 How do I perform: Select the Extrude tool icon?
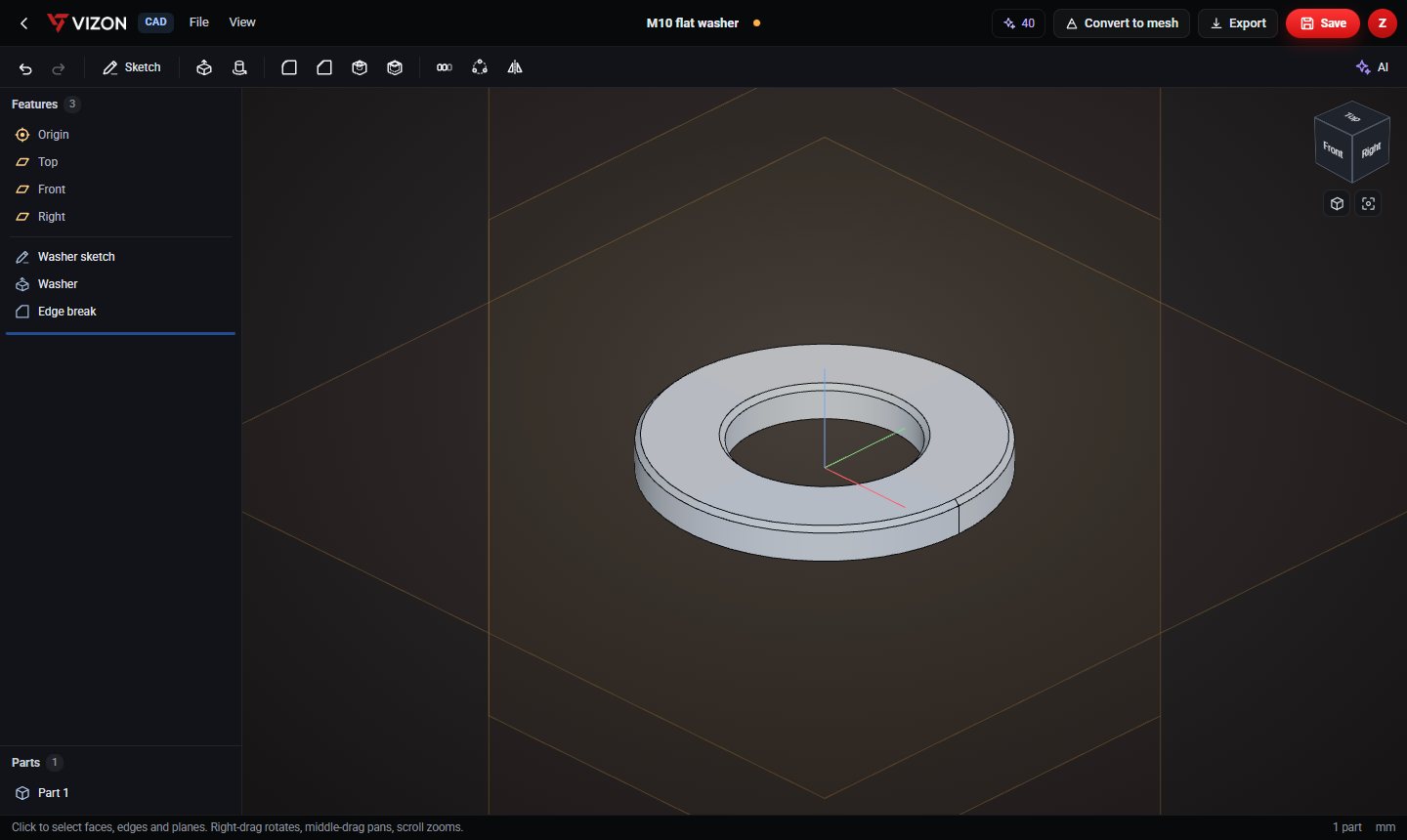click(x=204, y=67)
